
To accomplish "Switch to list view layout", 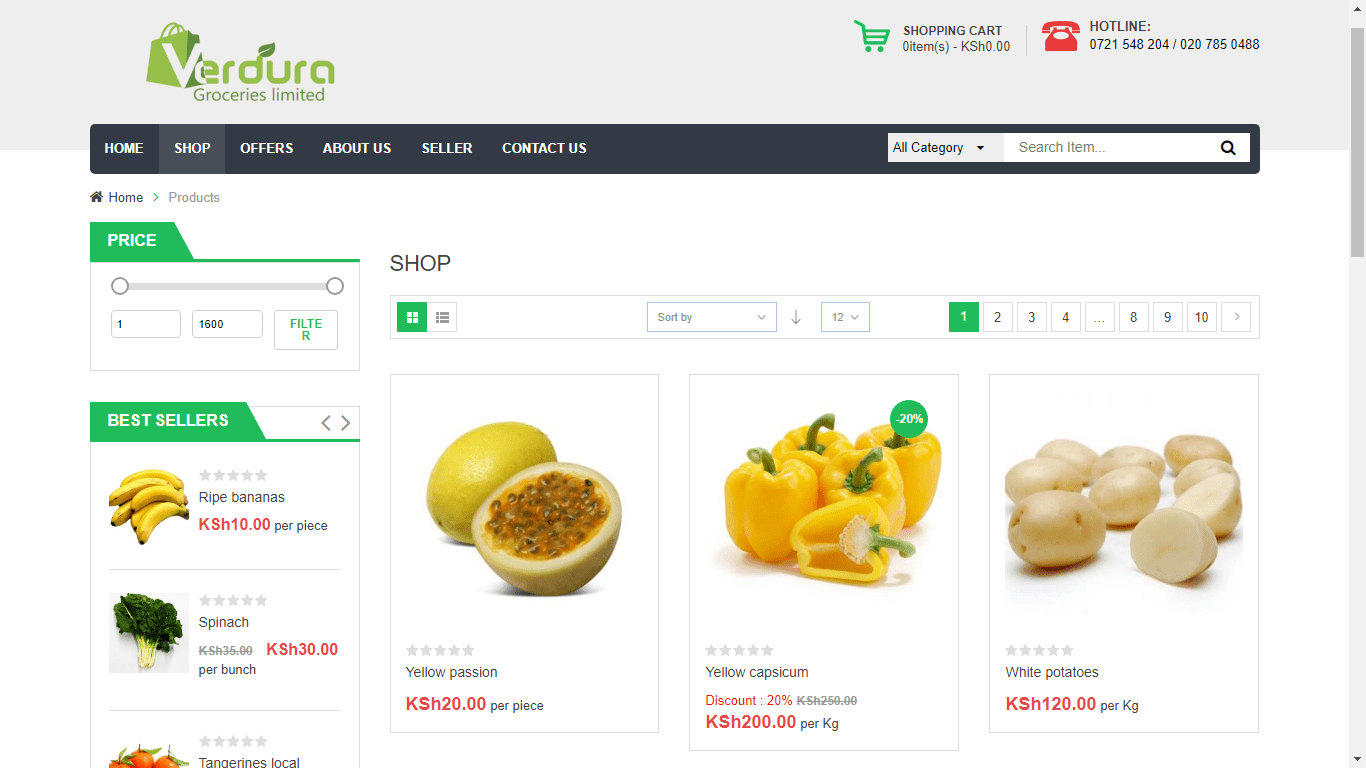I will (442, 317).
